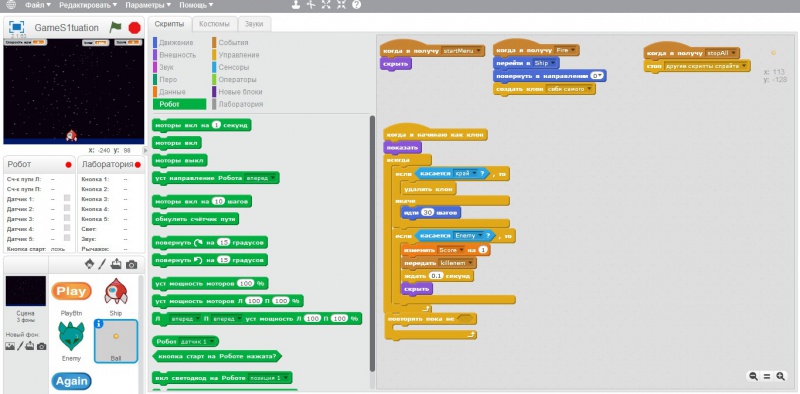The height and width of the screenshot is (394, 800).
Task: Open Операторы block category
Action: pyautogui.click(x=237, y=80)
